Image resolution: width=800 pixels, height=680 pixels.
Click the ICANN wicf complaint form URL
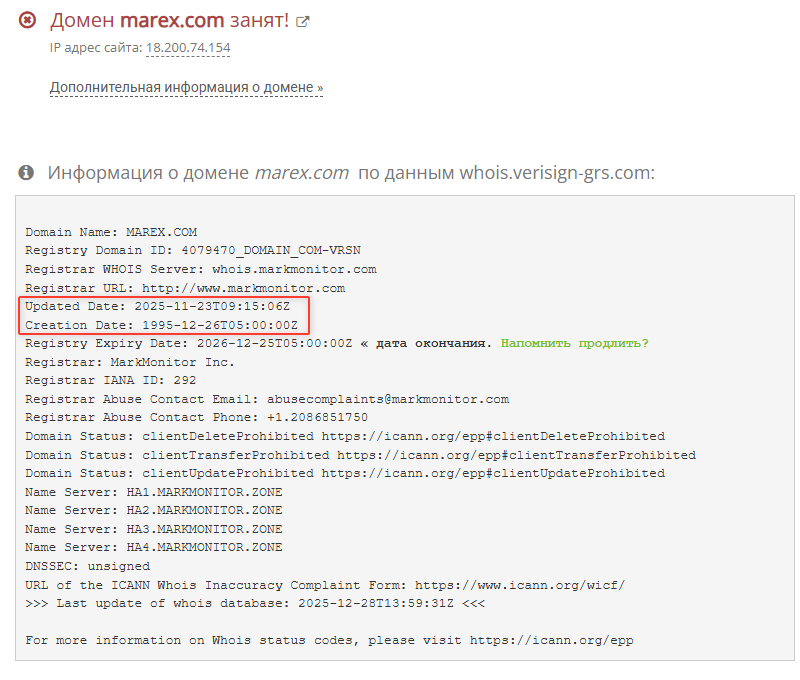[520, 585]
